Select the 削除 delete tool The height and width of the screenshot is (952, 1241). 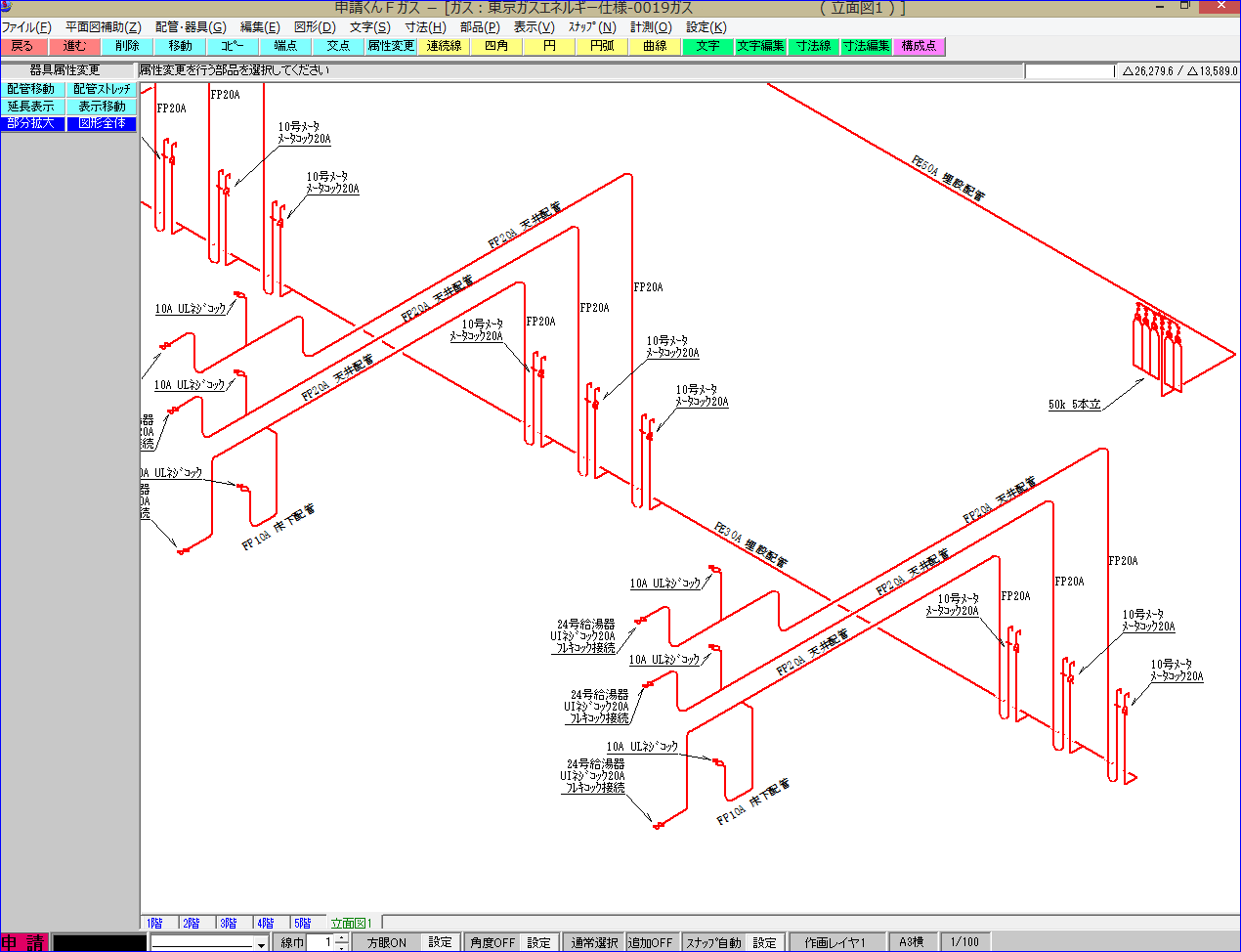point(127,46)
